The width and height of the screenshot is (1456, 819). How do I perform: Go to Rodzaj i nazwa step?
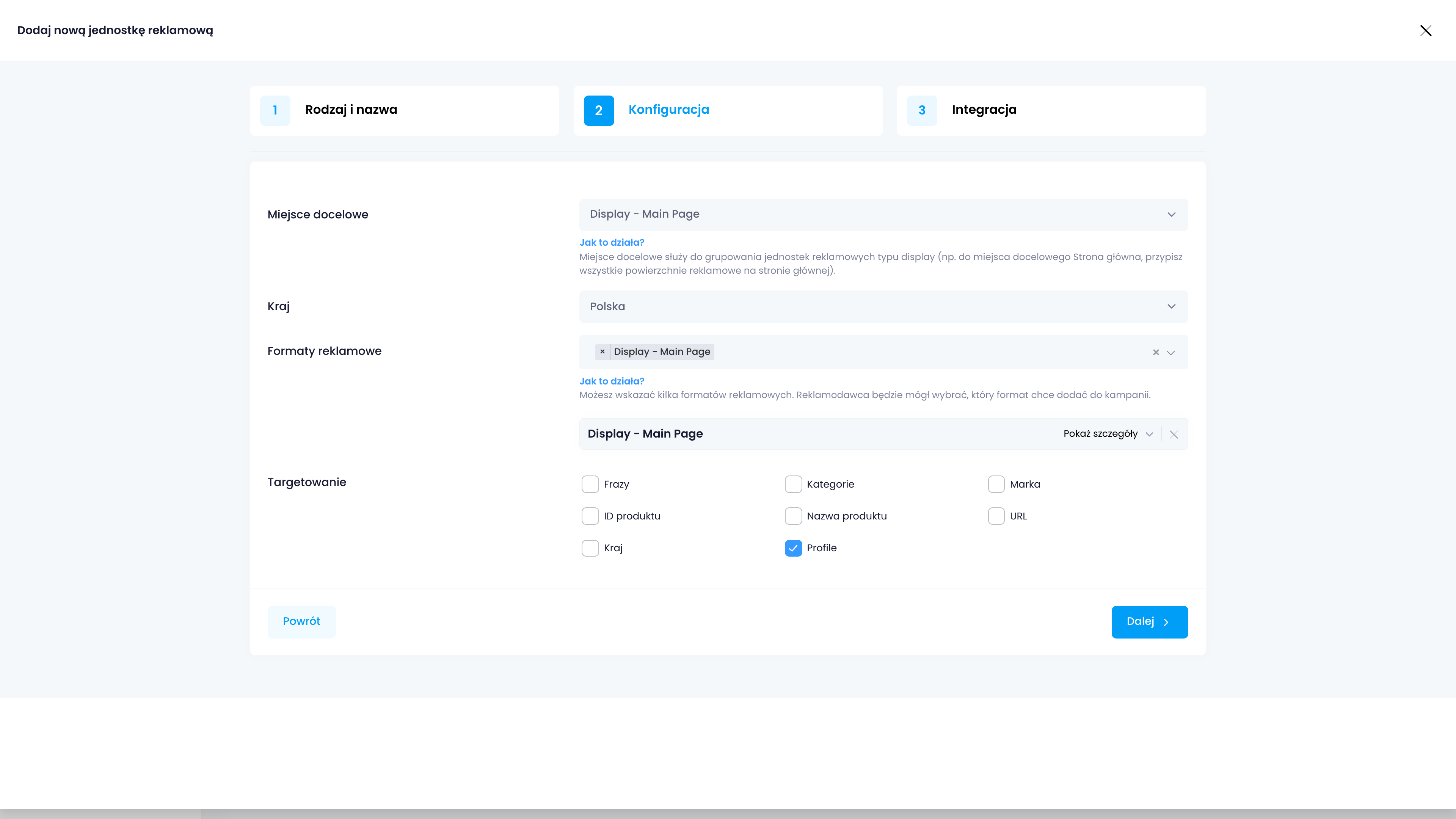point(351,110)
